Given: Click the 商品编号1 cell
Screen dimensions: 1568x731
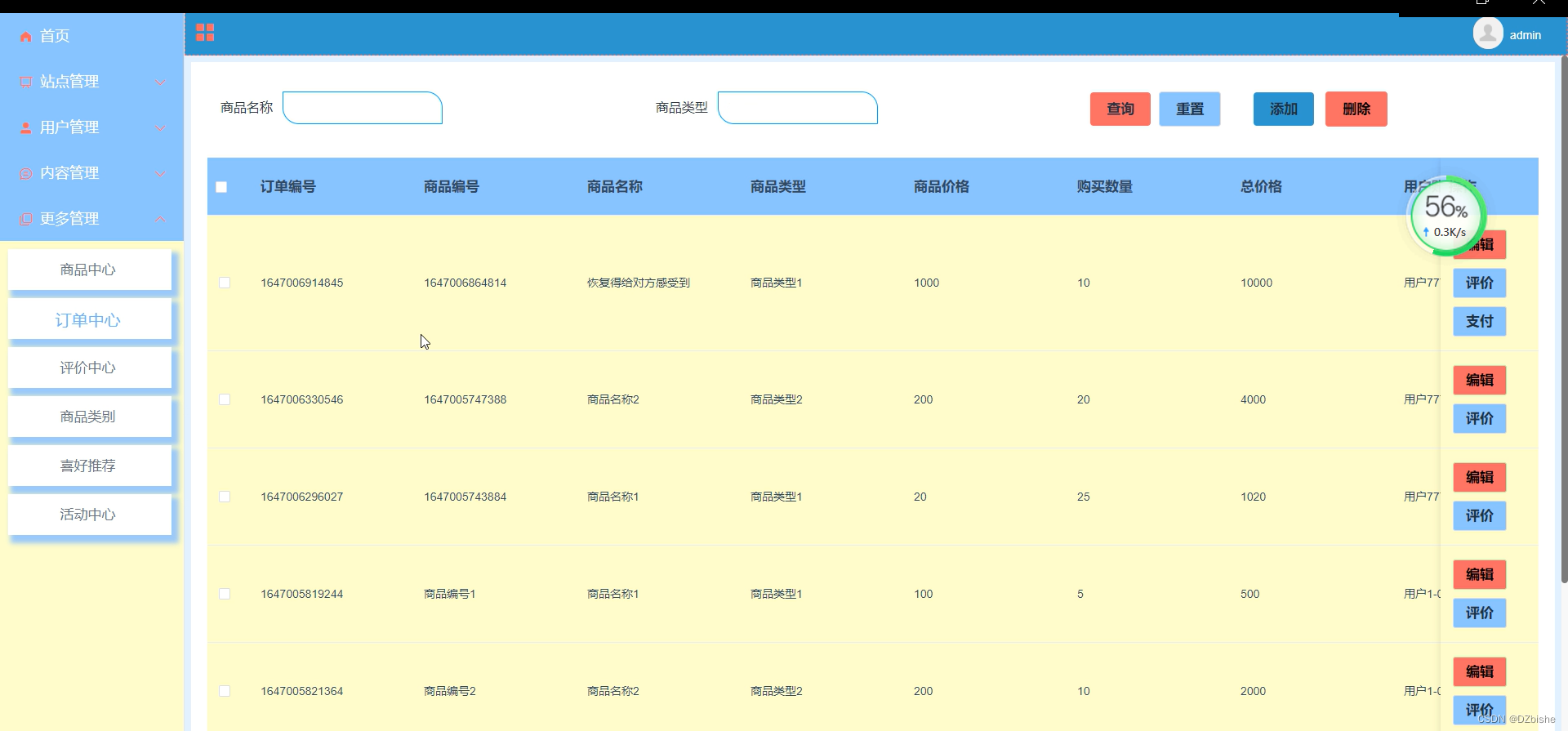Looking at the screenshot, I should coord(450,594).
